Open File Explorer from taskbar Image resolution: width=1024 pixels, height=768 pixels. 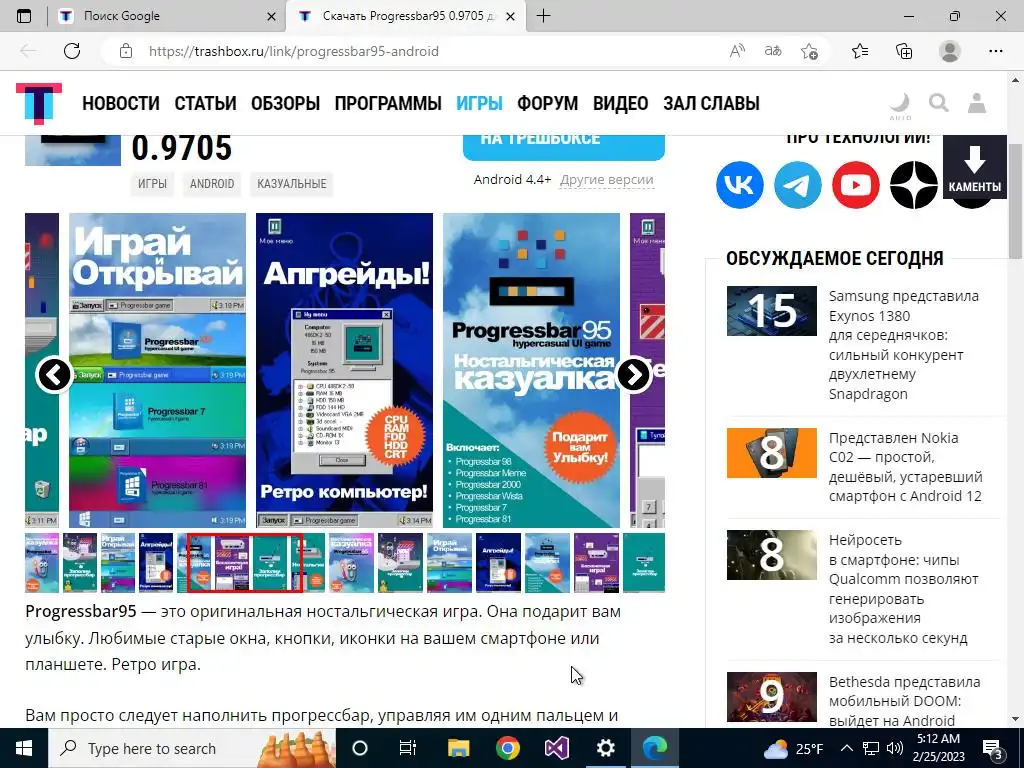458,748
